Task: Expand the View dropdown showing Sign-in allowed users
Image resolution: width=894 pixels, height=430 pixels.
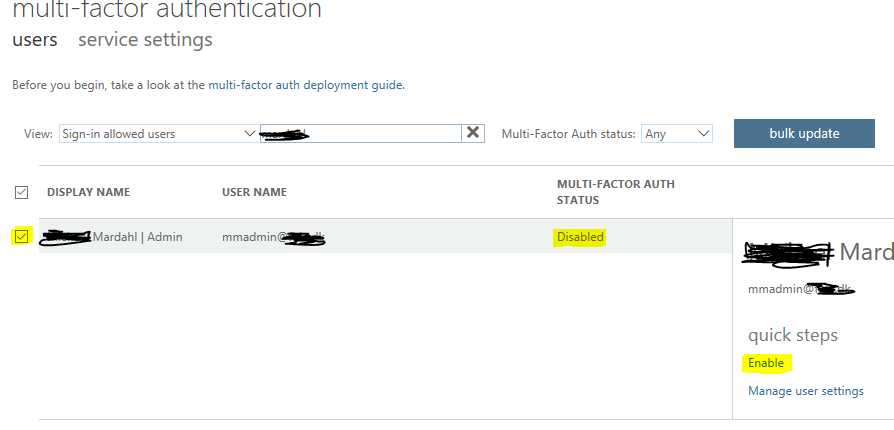Action: 158,133
